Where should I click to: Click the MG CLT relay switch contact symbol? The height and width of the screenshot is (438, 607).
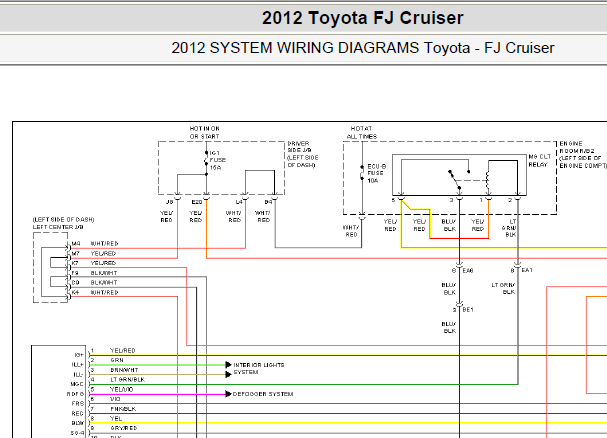459,179
